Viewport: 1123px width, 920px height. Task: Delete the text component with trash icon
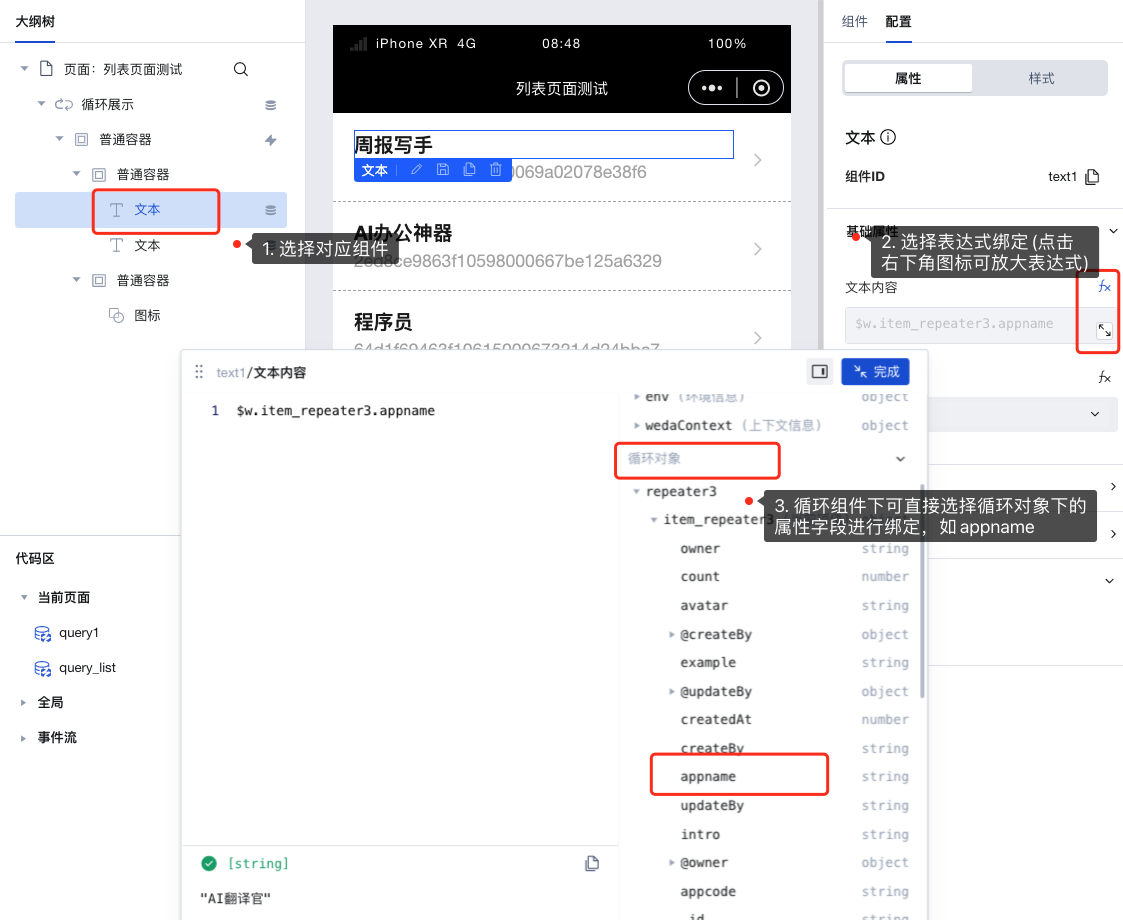click(495, 170)
